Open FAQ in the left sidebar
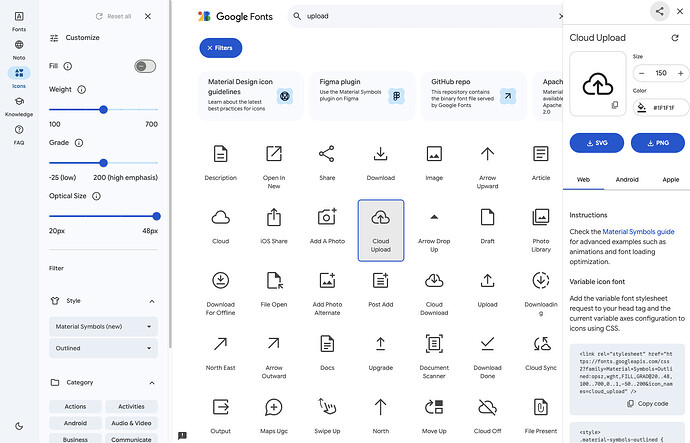This screenshot has width=690, height=443. (x=19, y=135)
